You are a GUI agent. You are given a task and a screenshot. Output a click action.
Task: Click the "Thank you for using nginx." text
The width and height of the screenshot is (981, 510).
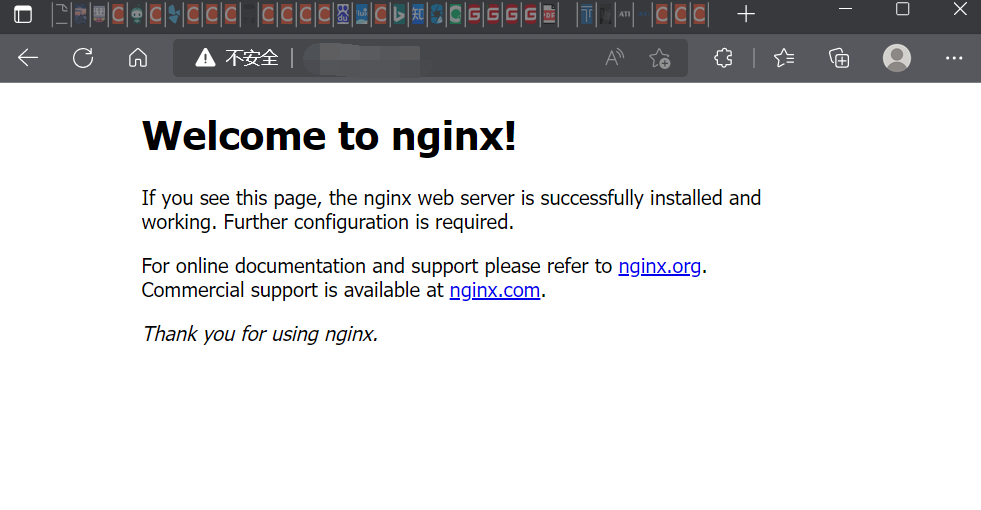click(x=260, y=334)
